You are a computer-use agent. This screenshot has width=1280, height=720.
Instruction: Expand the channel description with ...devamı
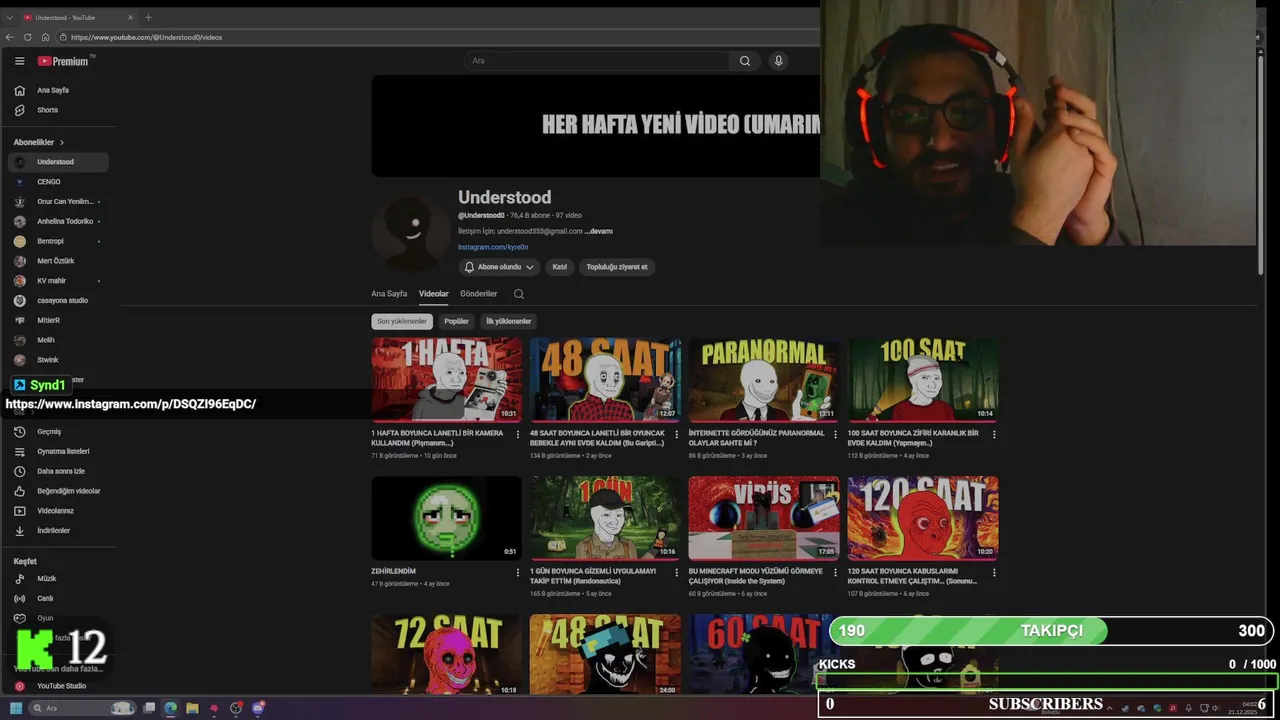(599, 231)
